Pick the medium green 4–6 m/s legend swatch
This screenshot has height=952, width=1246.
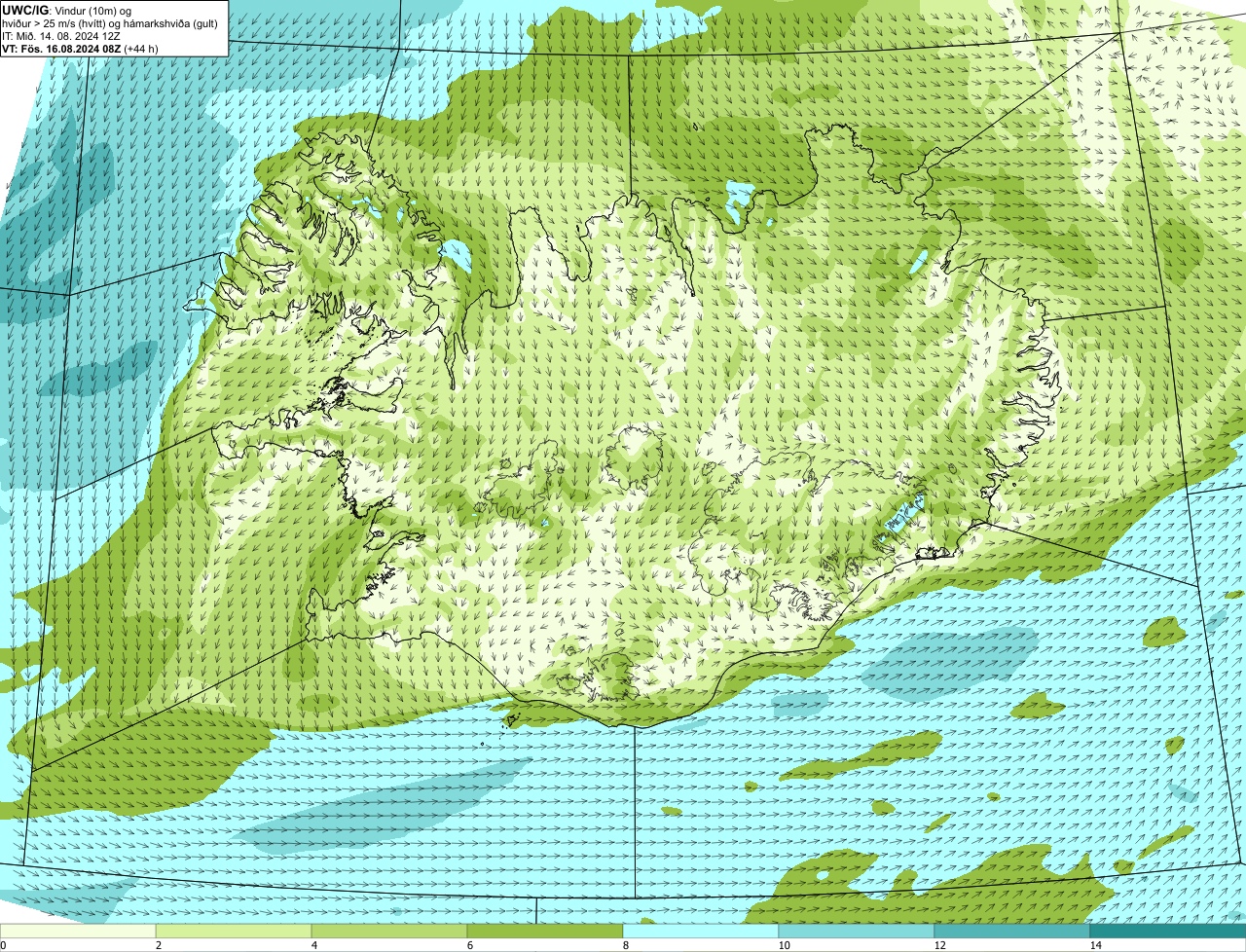tap(389, 931)
